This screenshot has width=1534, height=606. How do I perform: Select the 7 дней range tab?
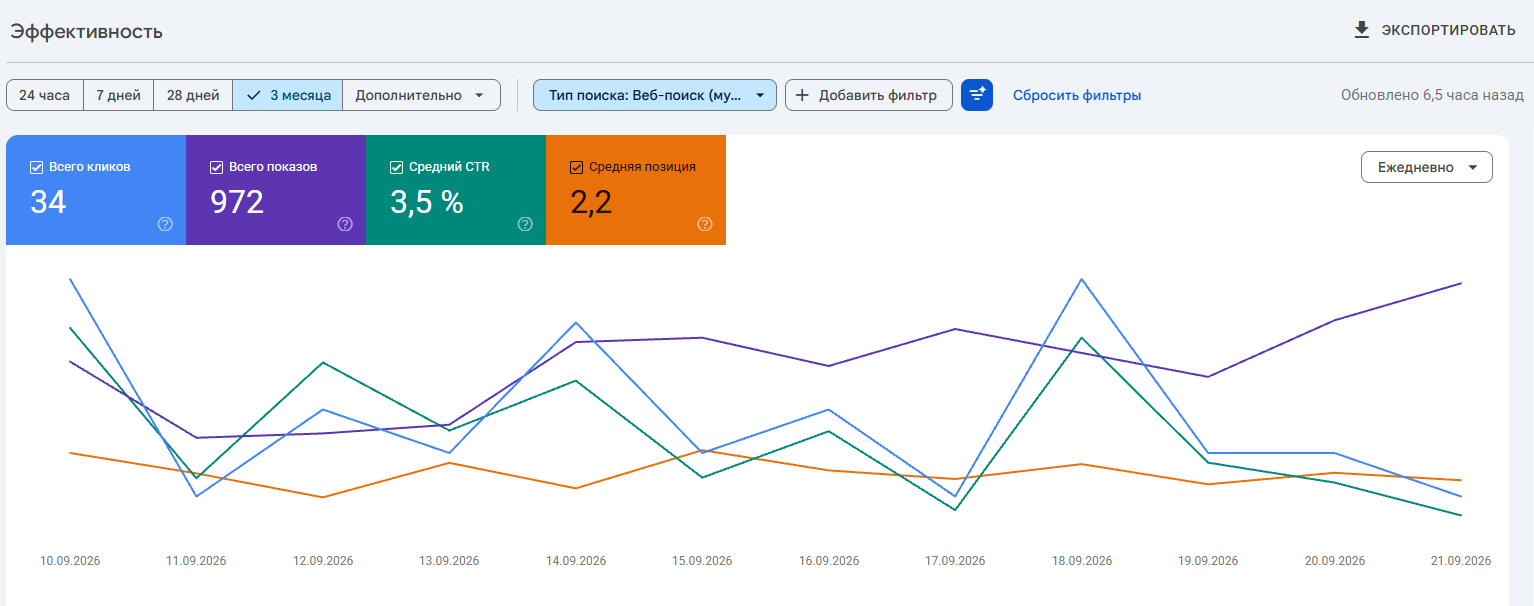pos(118,95)
